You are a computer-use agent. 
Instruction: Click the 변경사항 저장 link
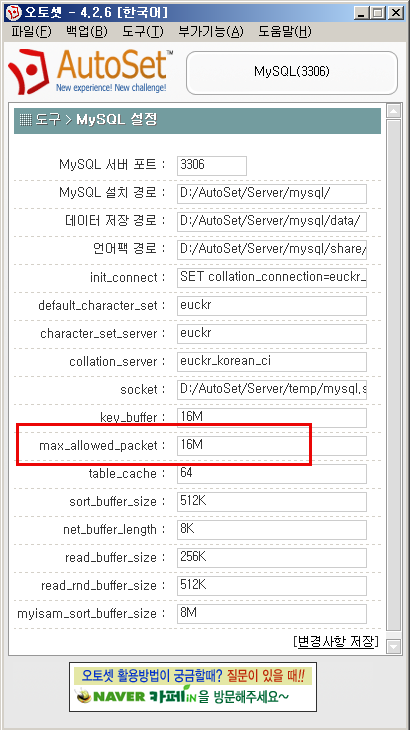point(336,642)
